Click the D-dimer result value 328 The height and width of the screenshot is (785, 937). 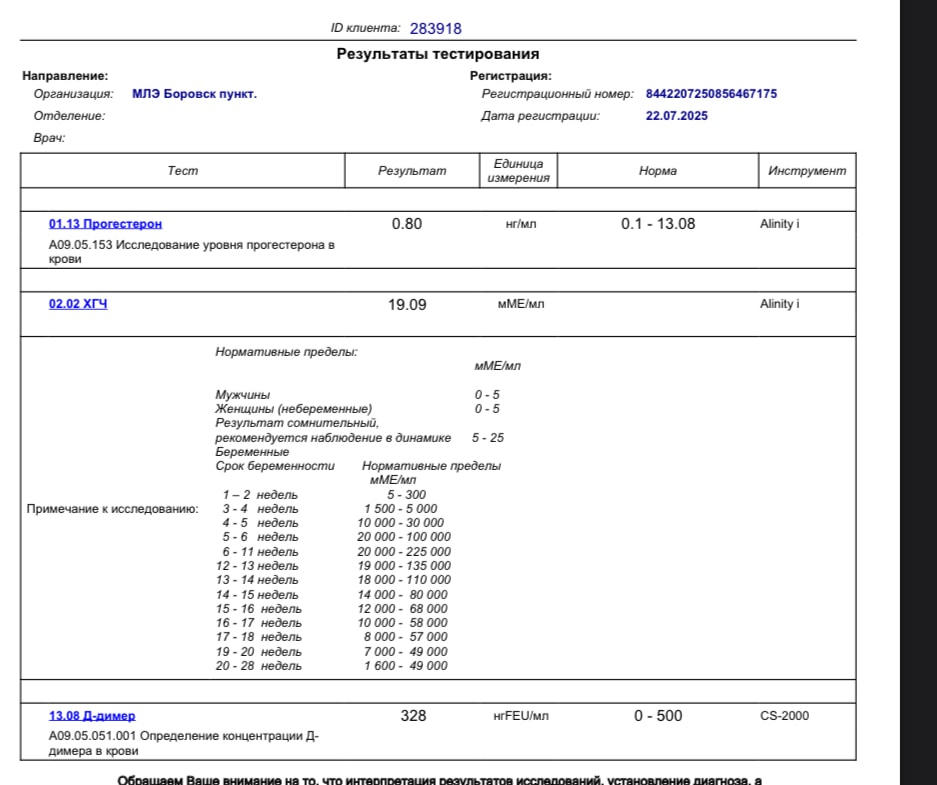[413, 716]
